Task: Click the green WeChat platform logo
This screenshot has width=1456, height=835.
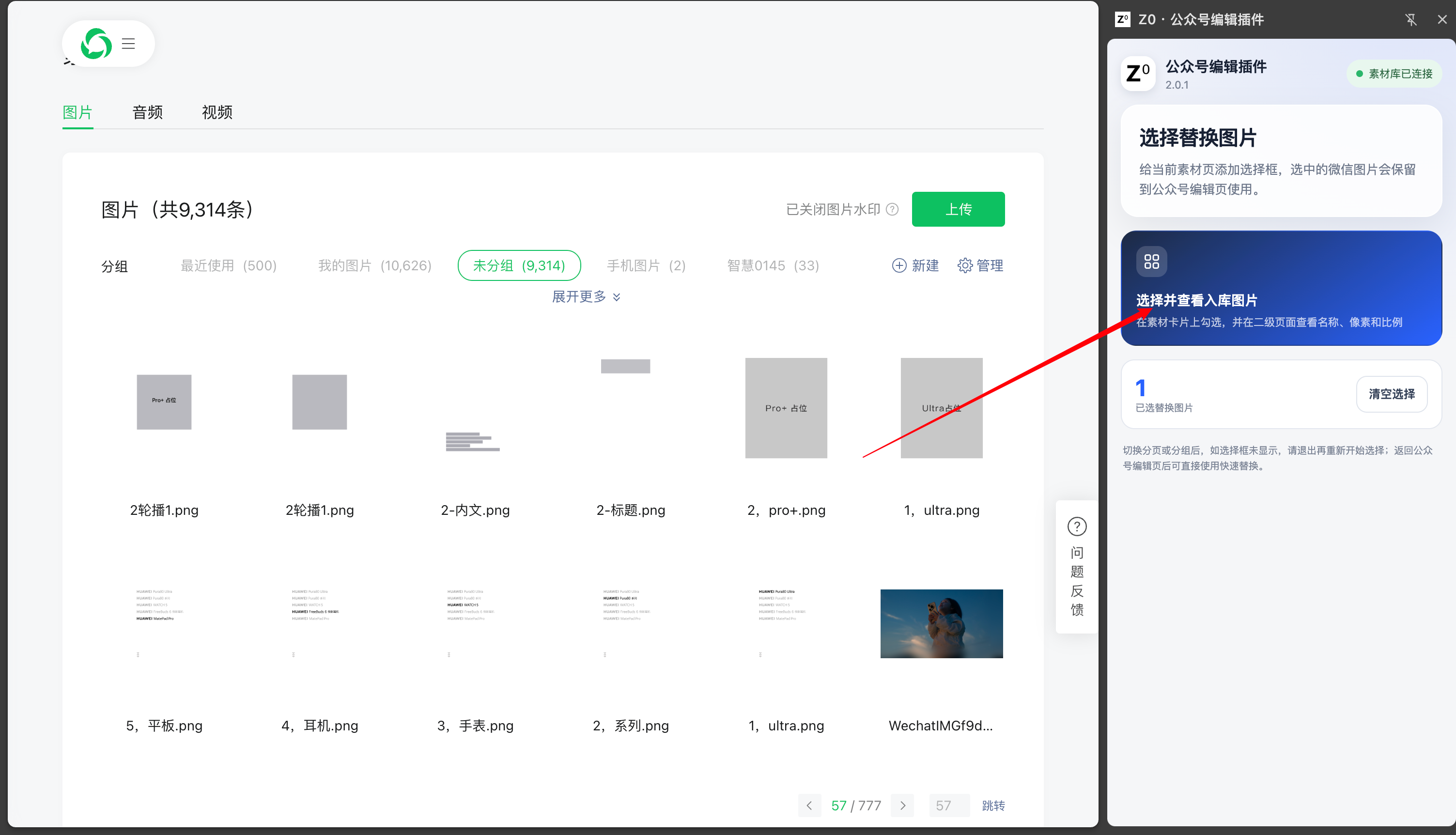Action: point(96,44)
